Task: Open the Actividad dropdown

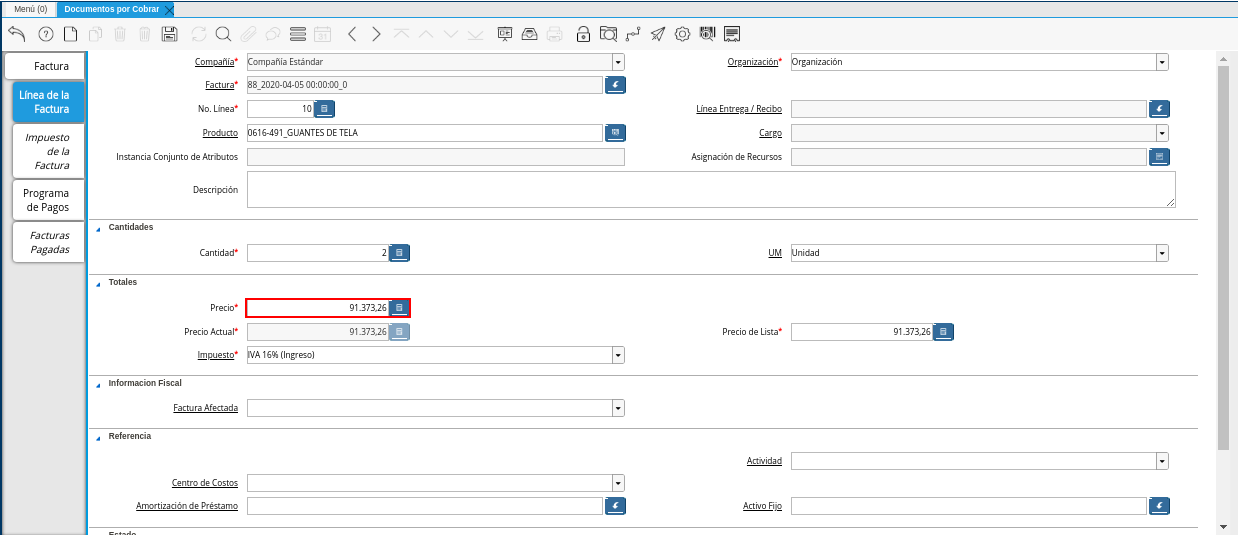Action: (x=1162, y=461)
